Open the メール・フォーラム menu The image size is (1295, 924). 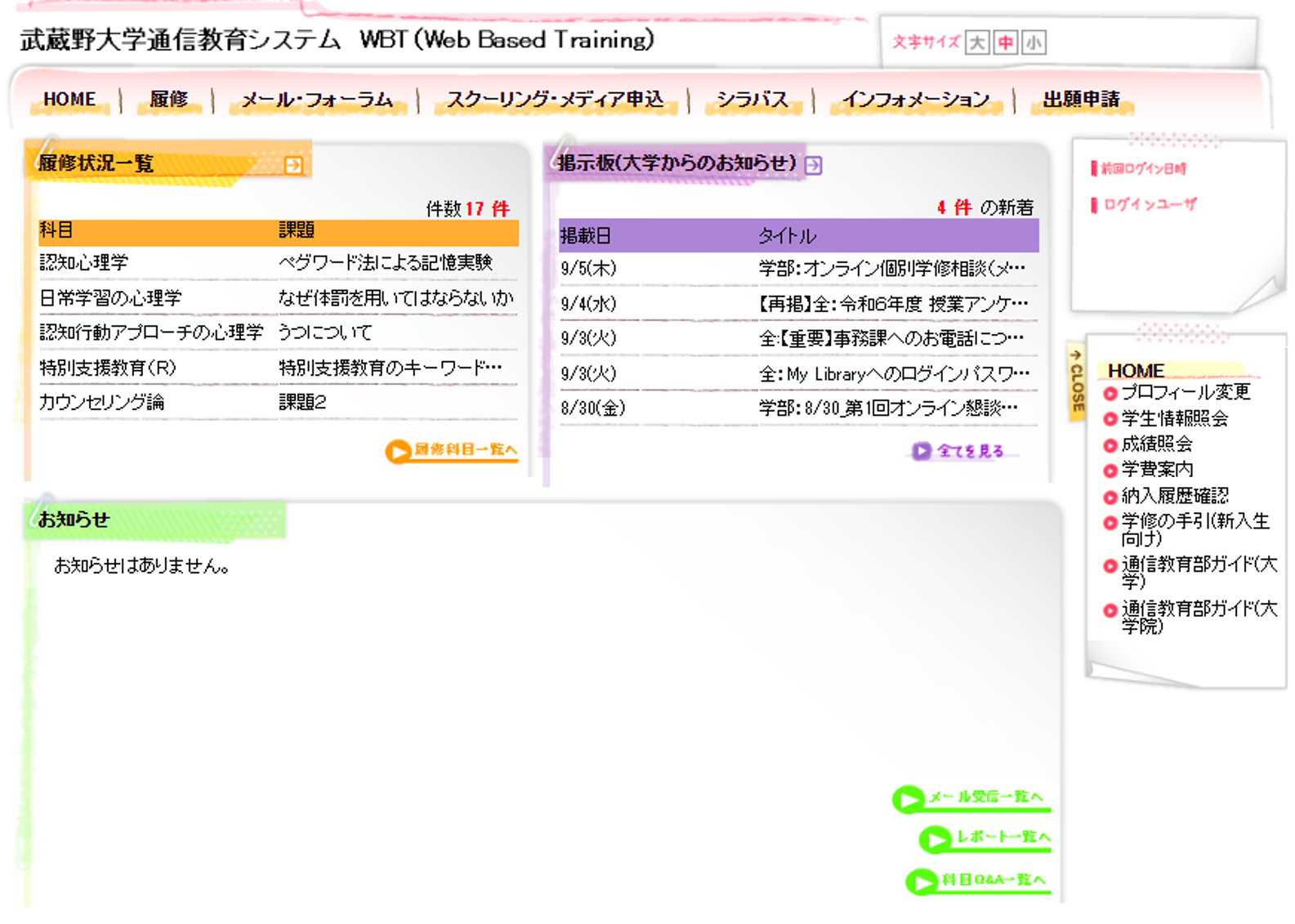pyautogui.click(x=317, y=100)
